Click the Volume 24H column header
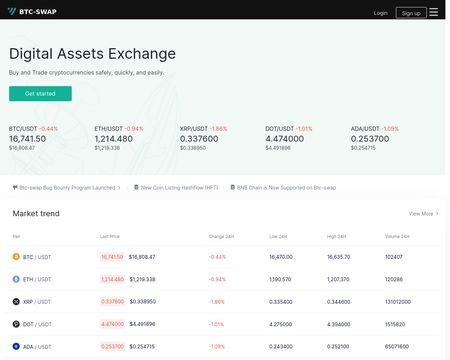The image size is (450, 360). click(x=397, y=236)
